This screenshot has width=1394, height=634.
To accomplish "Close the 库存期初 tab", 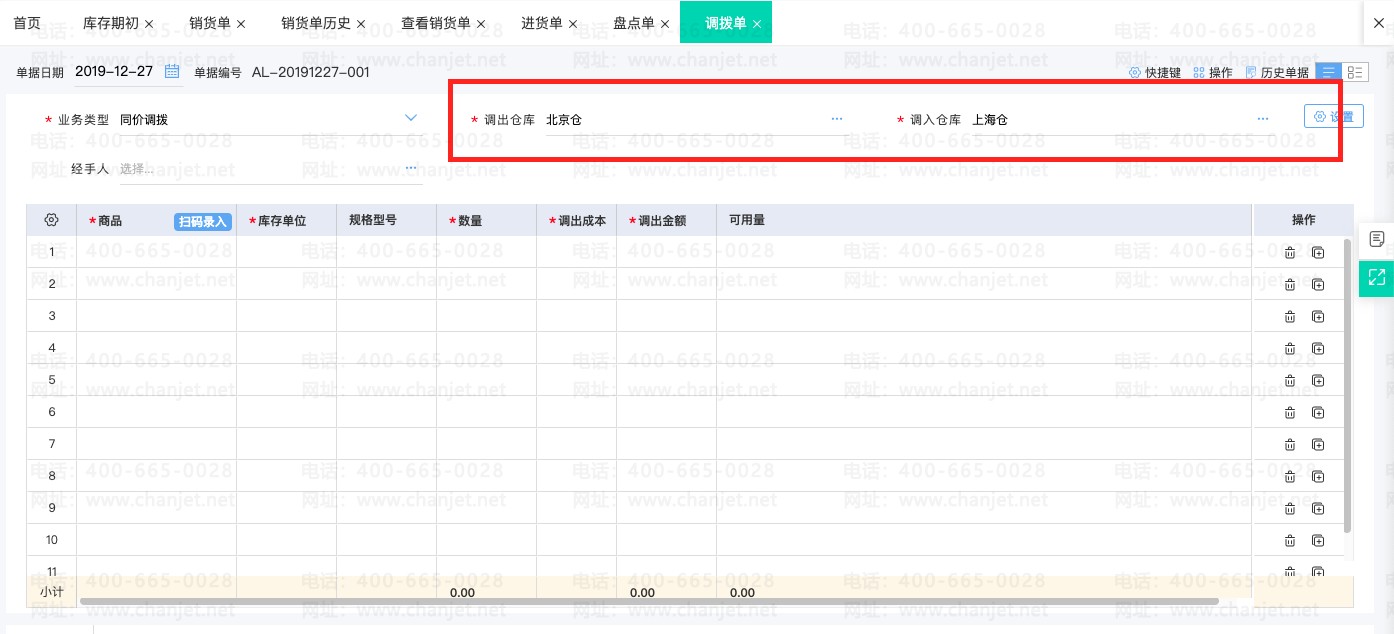I will [149, 23].
